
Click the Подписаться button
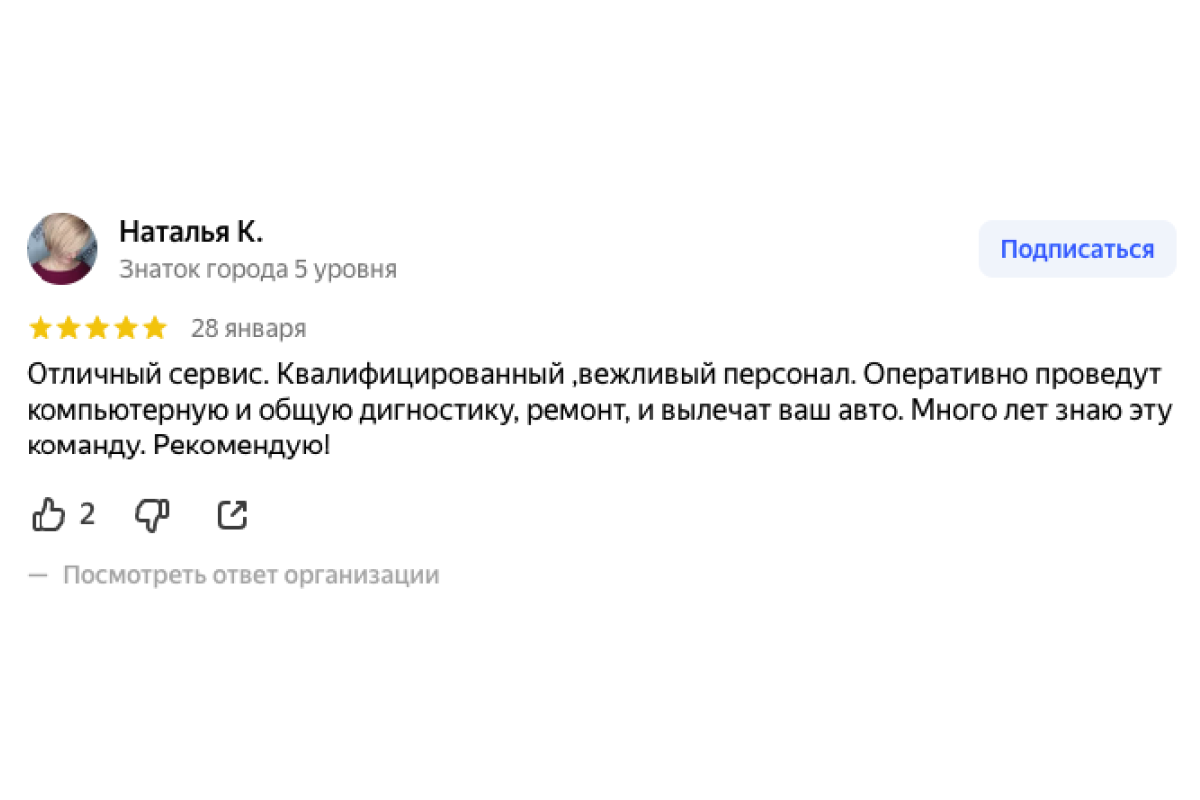click(x=1077, y=249)
